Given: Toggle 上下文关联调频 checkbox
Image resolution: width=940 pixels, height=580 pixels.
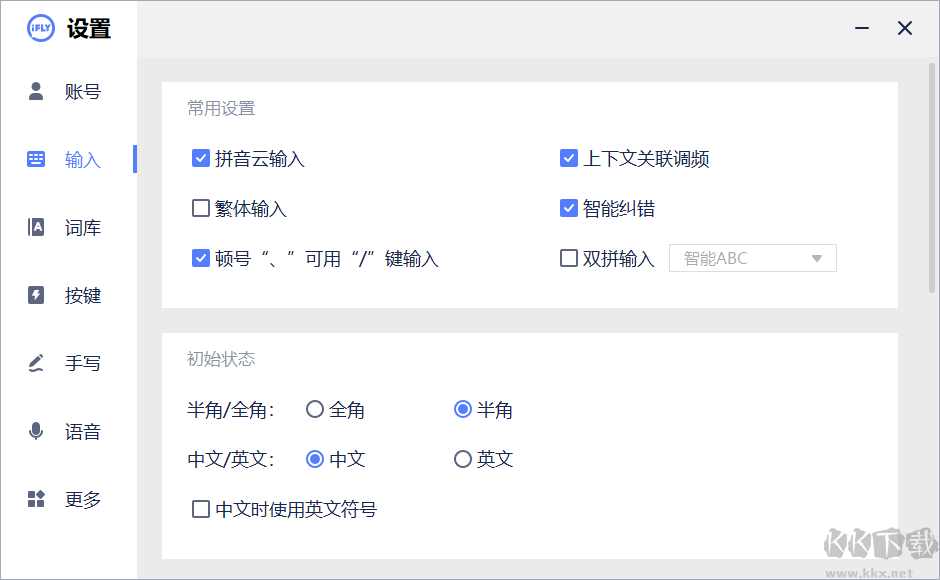Looking at the screenshot, I should (569, 158).
